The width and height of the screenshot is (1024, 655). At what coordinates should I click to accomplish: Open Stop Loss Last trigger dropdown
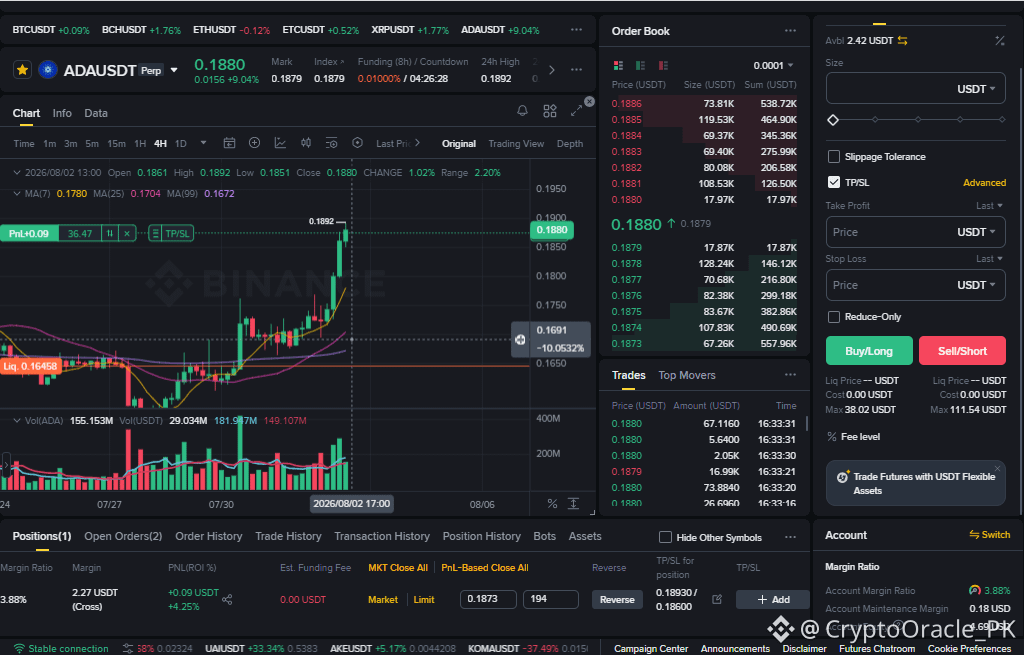(989, 259)
